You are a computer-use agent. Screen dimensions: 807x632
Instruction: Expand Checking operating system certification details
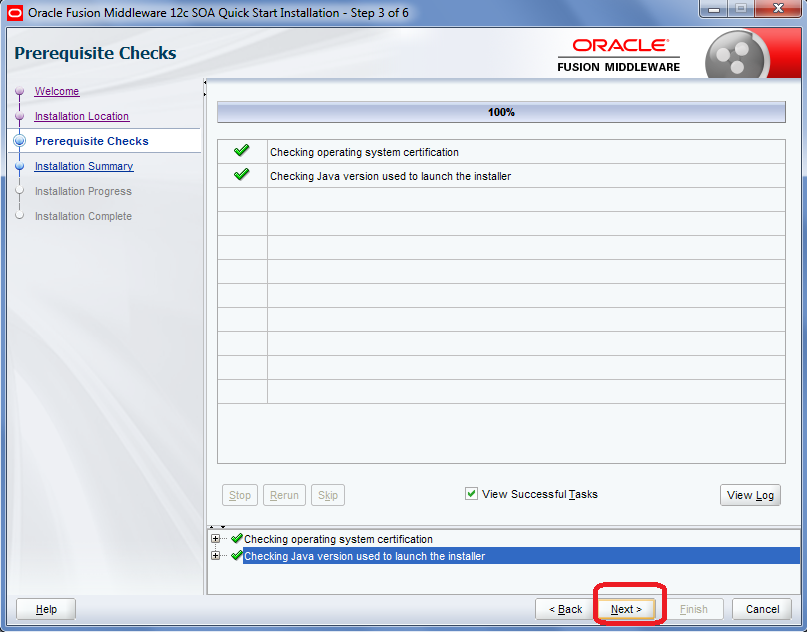(216, 539)
